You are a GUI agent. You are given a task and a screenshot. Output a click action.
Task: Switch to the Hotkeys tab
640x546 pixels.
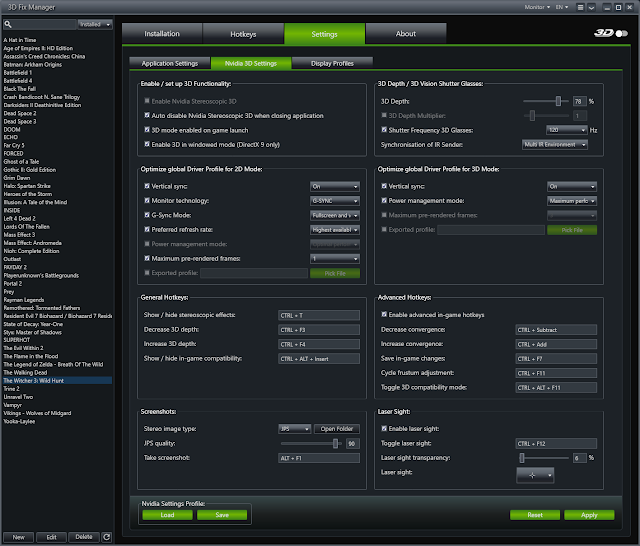[x=243, y=34]
